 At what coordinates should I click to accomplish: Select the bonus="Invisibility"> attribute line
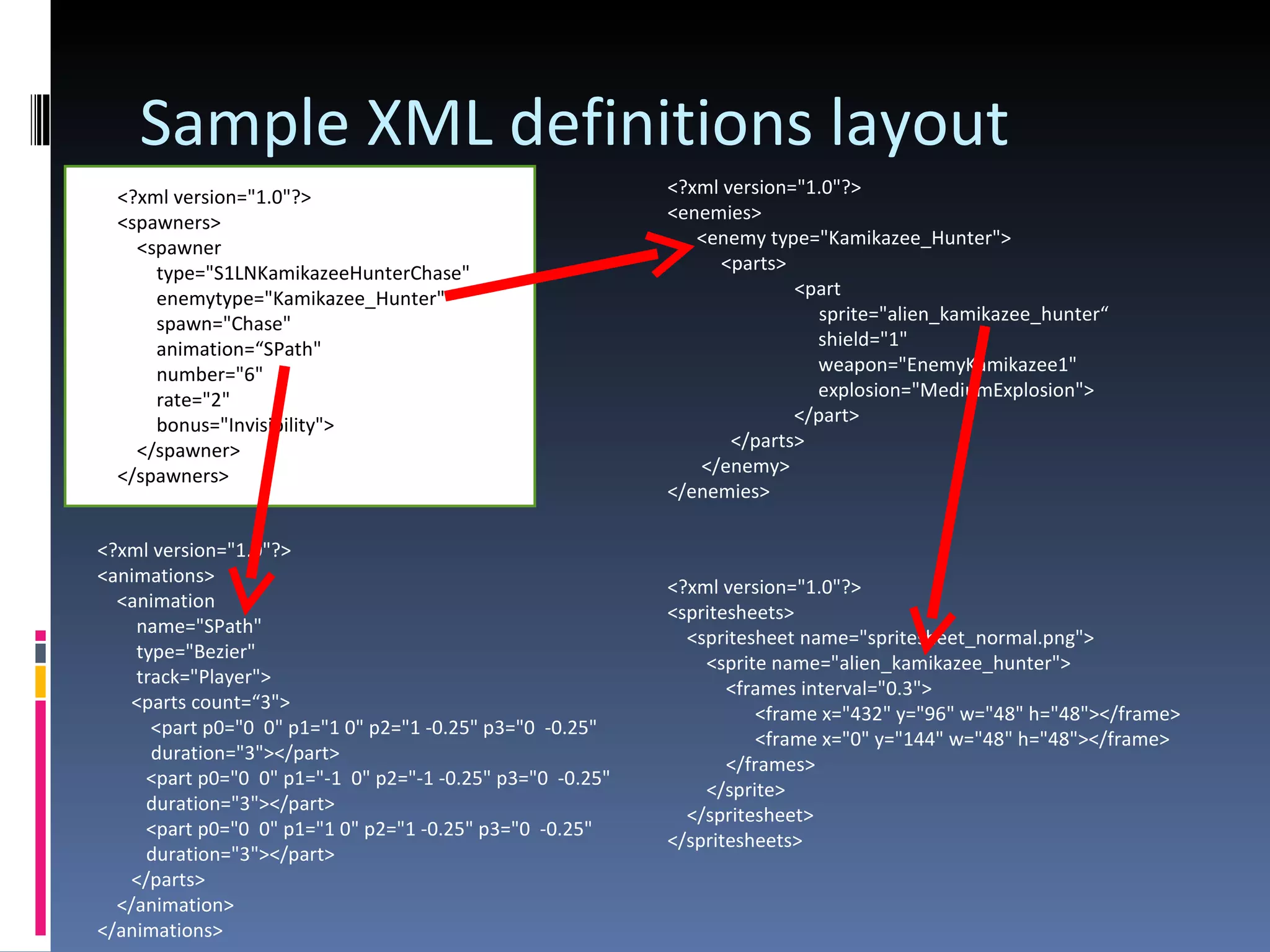[245, 426]
